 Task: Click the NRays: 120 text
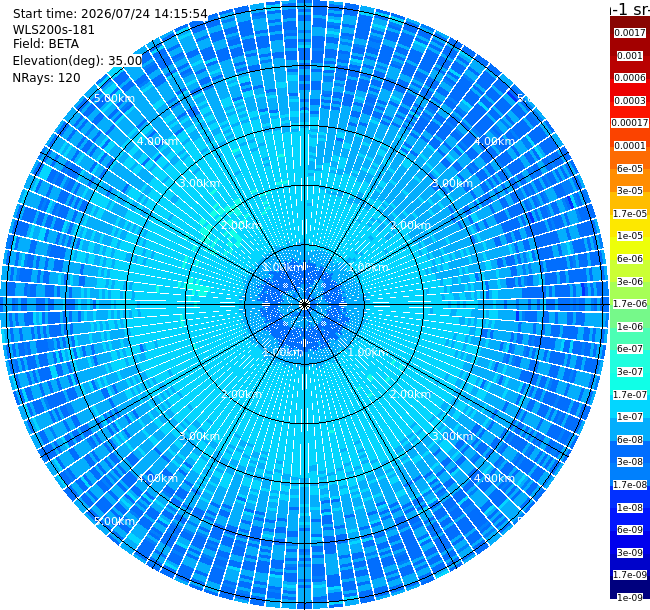coord(46,78)
